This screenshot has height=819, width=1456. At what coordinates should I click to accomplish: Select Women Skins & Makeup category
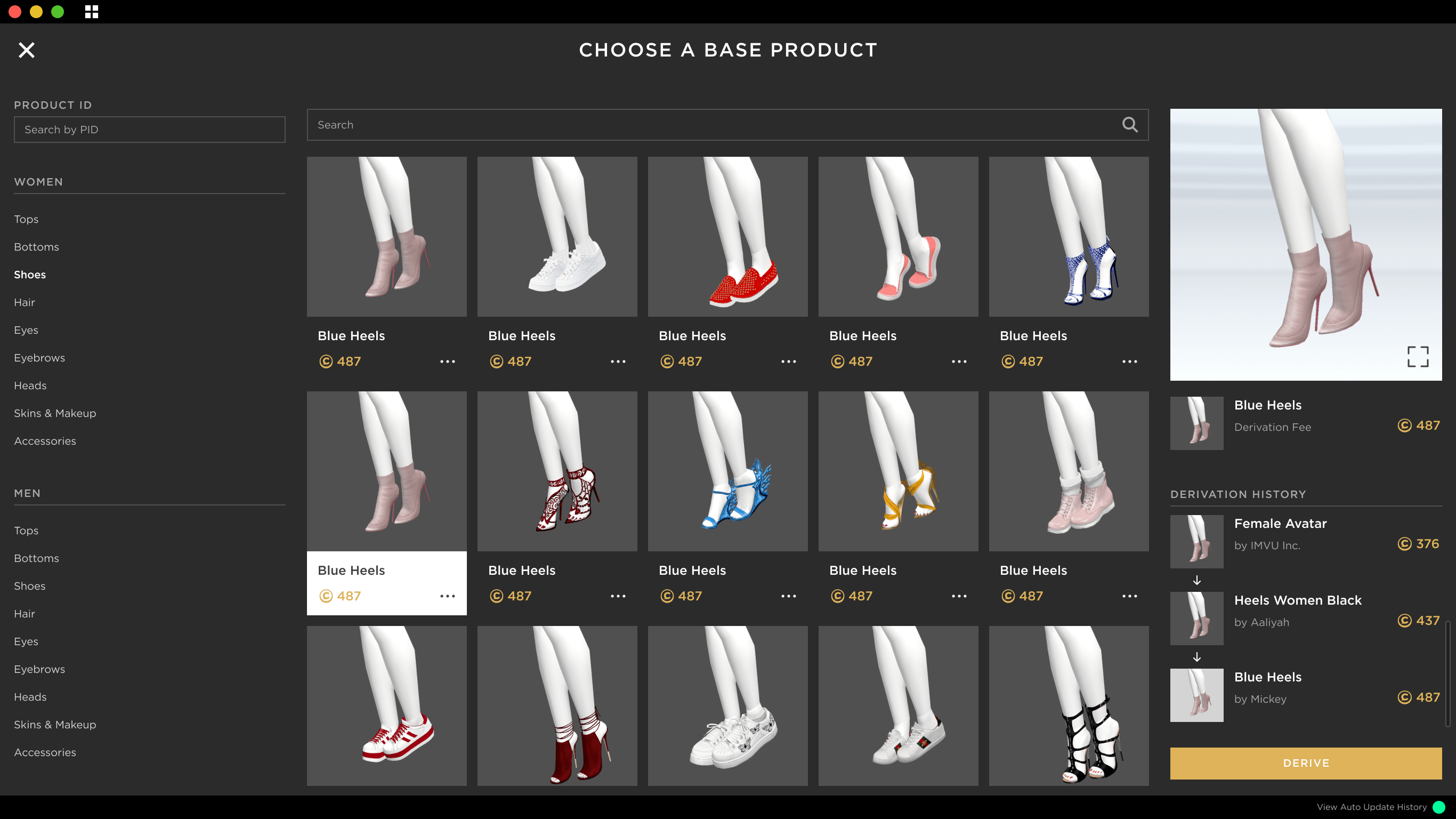point(55,413)
